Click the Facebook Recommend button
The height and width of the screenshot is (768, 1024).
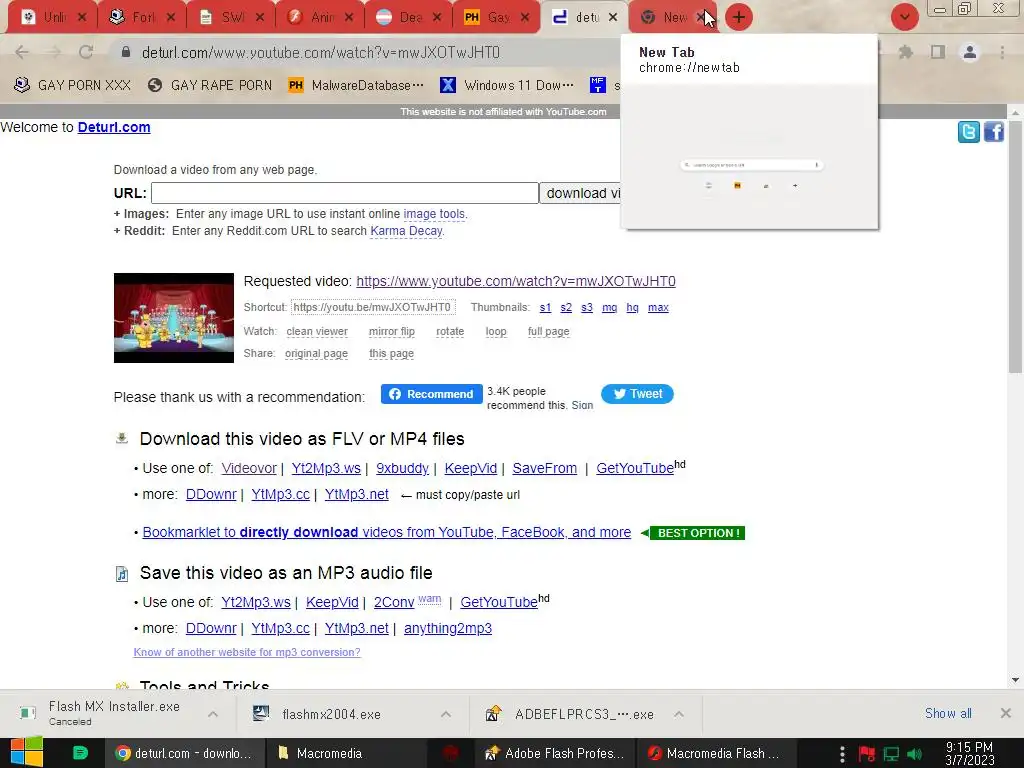pyautogui.click(x=431, y=394)
